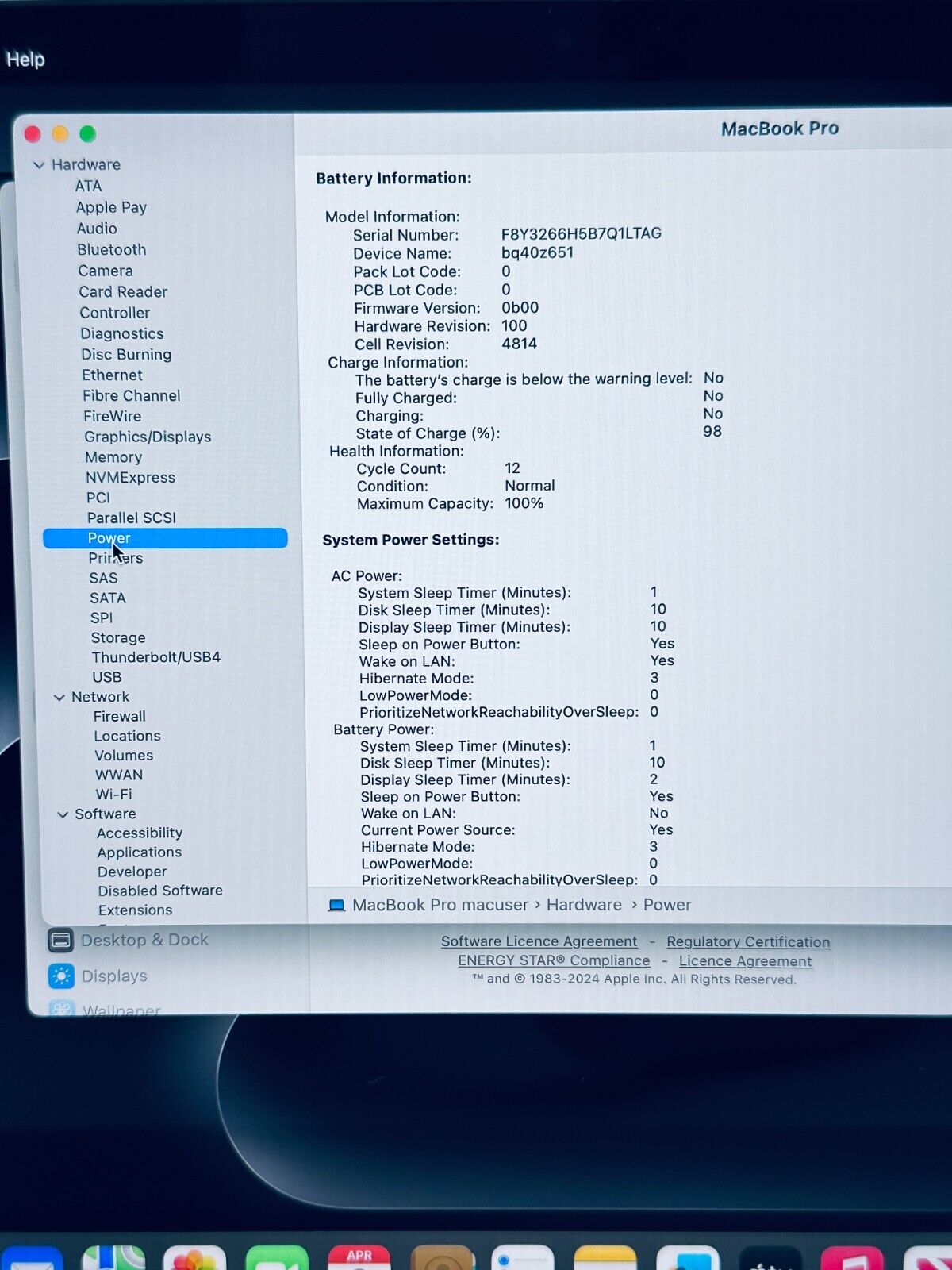Select Firewall under Network
The width and height of the screenshot is (952, 1270).
119,716
